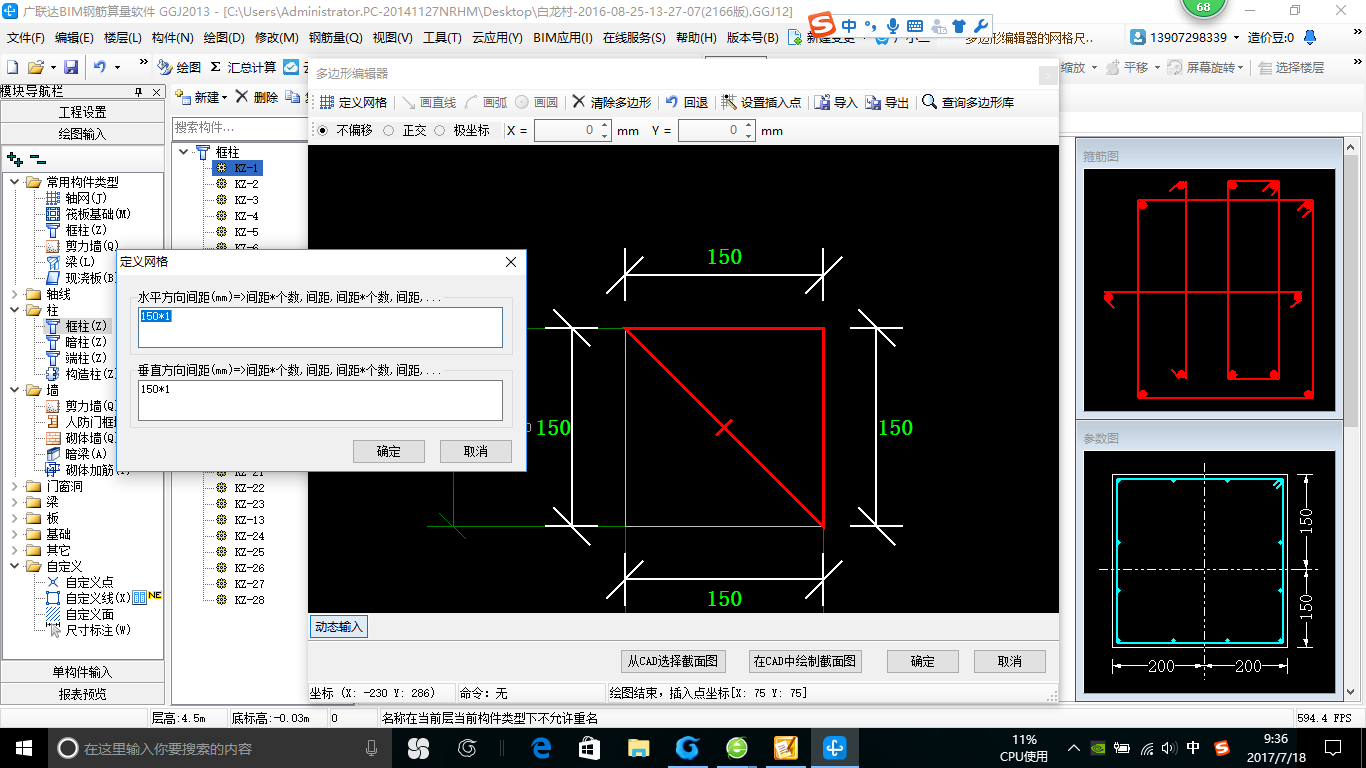Image resolution: width=1366 pixels, height=768 pixels.
Task: Select the 画直线 draw line tool
Action: (x=428, y=102)
